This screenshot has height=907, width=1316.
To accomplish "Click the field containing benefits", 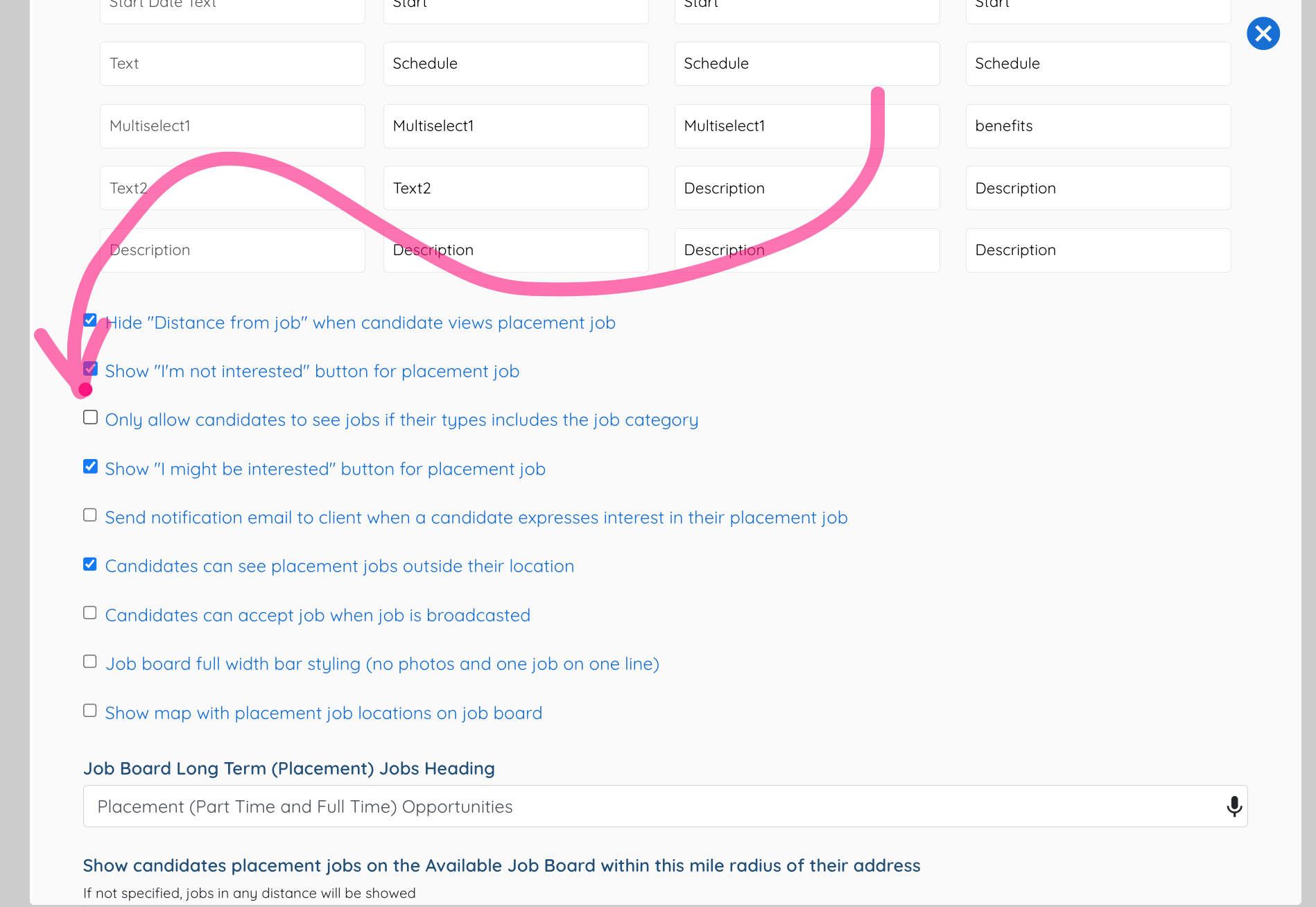I will pos(1098,126).
